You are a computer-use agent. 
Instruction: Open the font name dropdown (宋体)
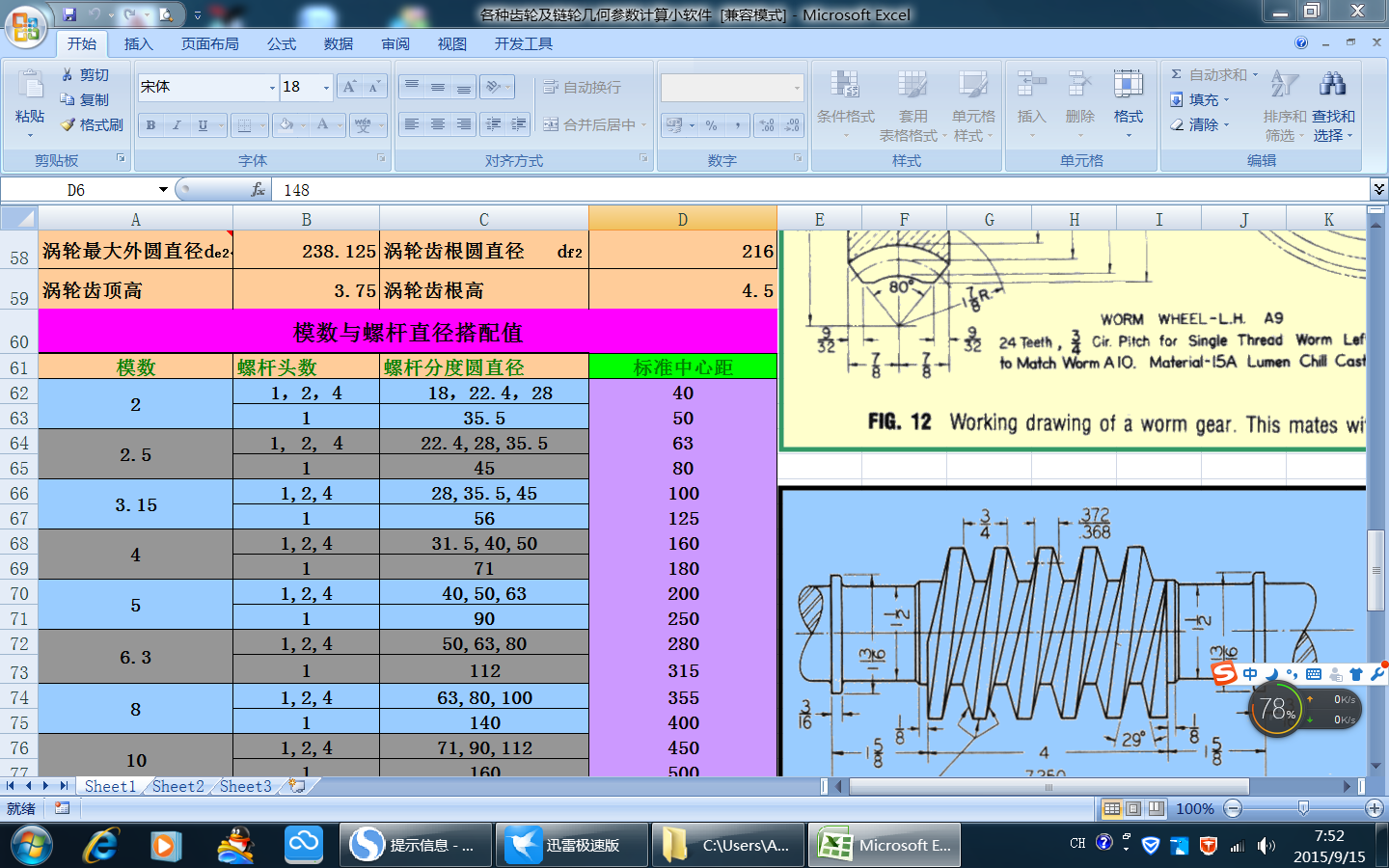(x=272, y=88)
